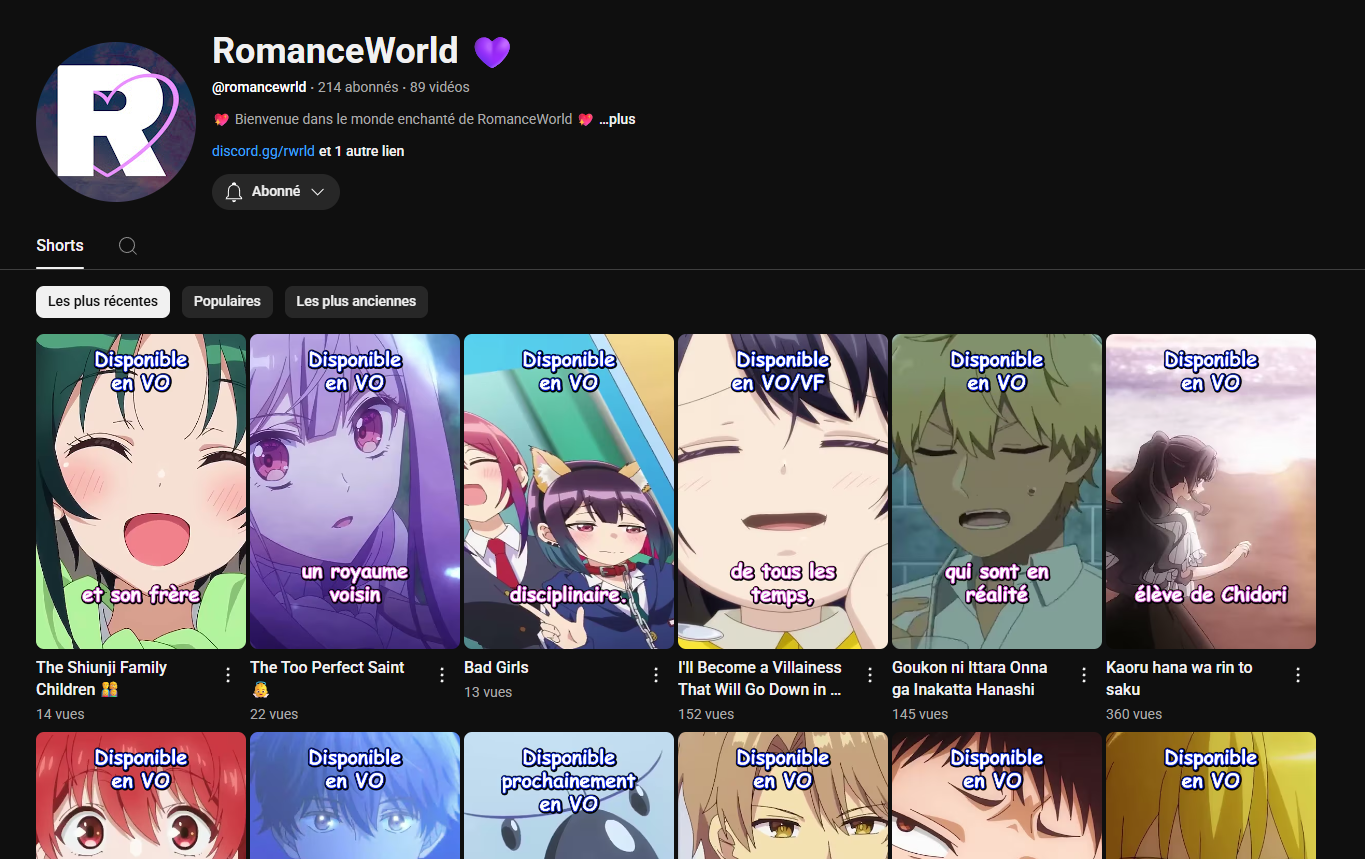Play The Shiunji Family Children short thumbnail
This screenshot has width=1365, height=859.
(141, 490)
